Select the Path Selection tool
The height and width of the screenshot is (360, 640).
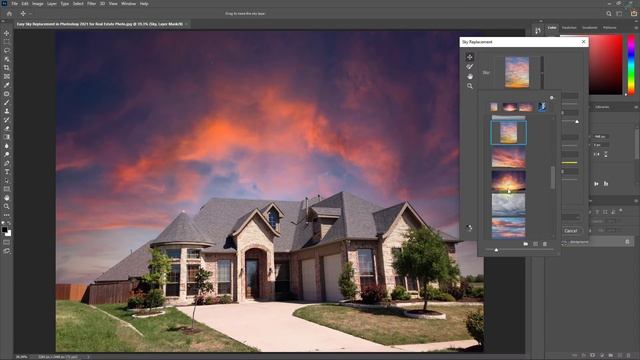7,180
